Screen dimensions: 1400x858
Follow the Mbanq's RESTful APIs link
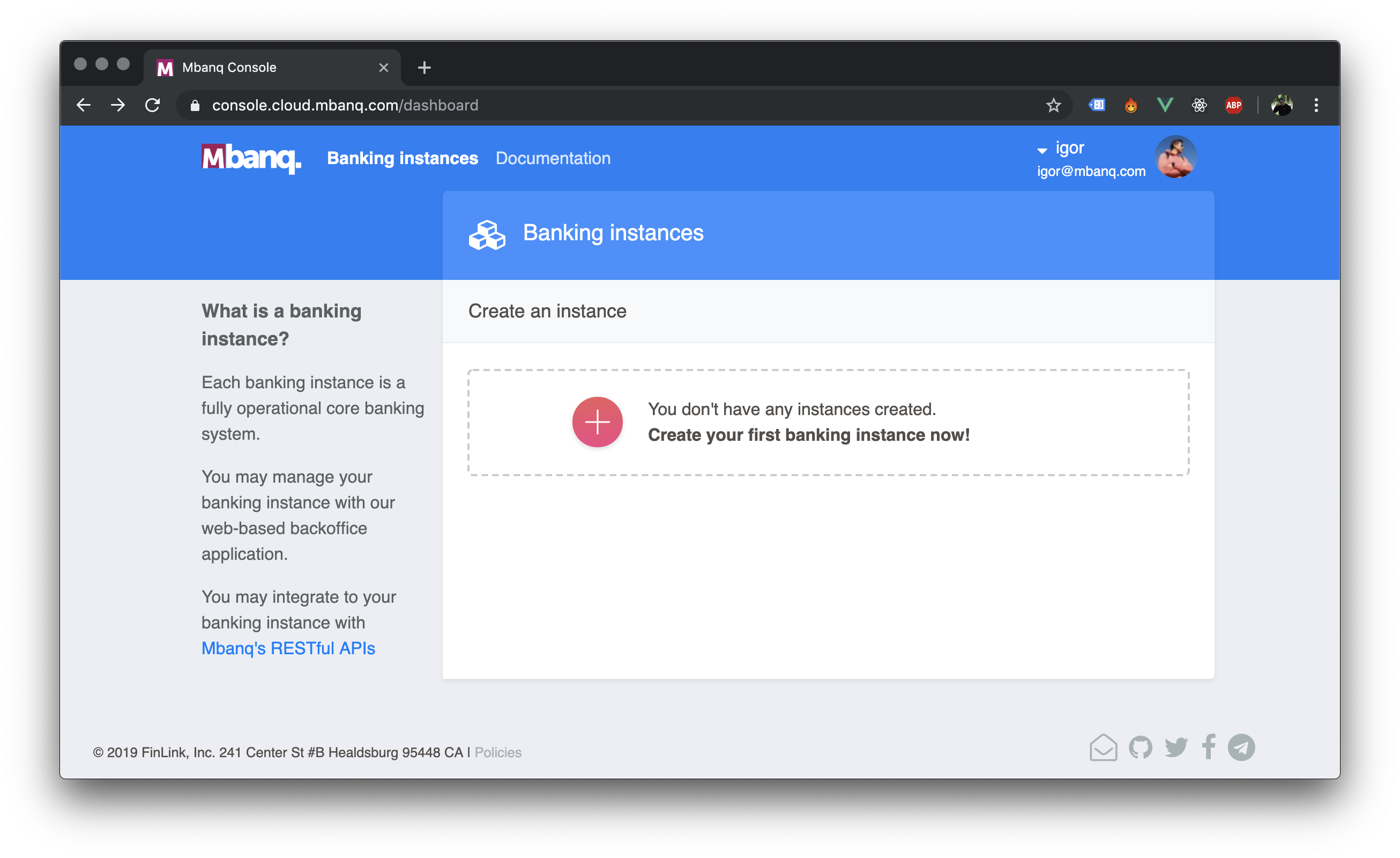point(288,648)
